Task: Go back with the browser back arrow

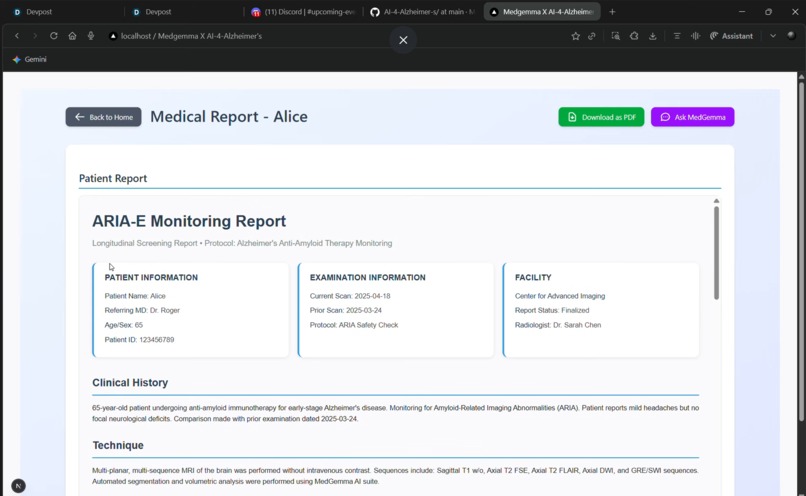Action: (x=17, y=36)
